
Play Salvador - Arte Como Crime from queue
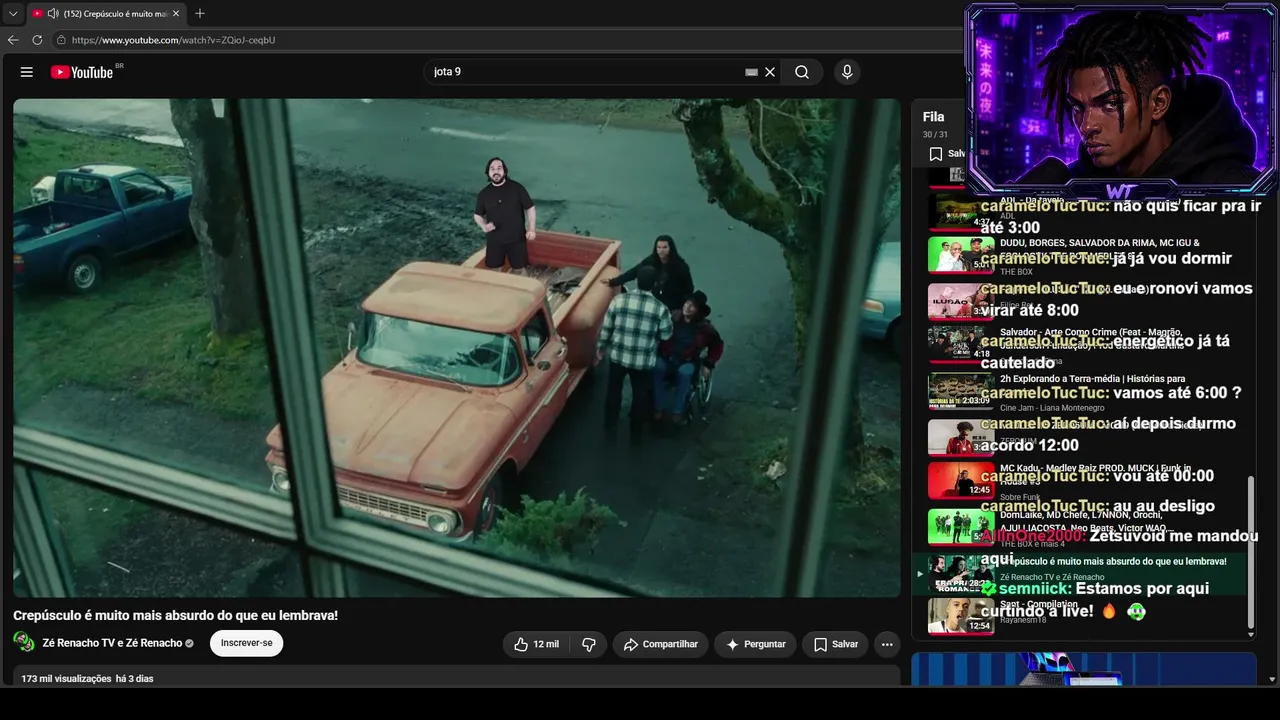point(1080,344)
